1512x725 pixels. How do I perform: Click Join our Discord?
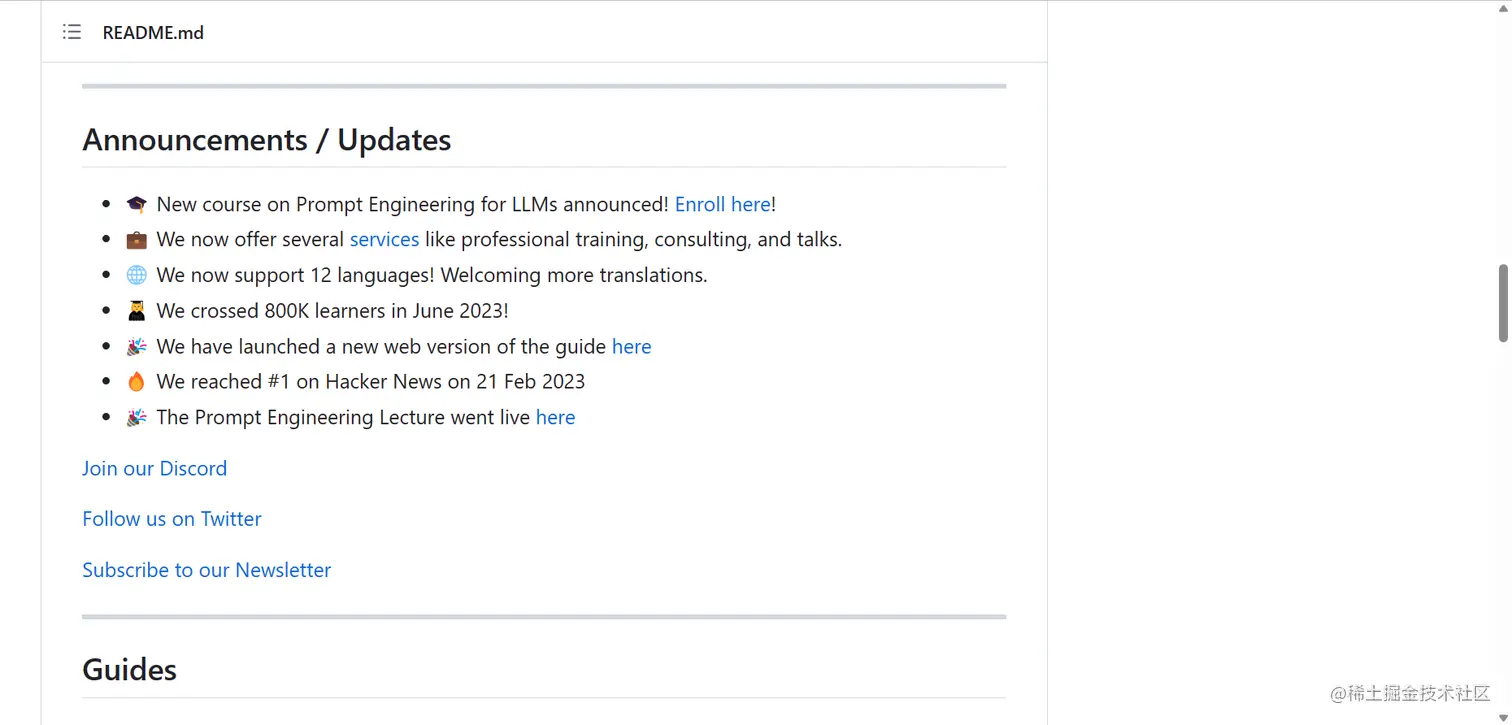(x=154, y=468)
